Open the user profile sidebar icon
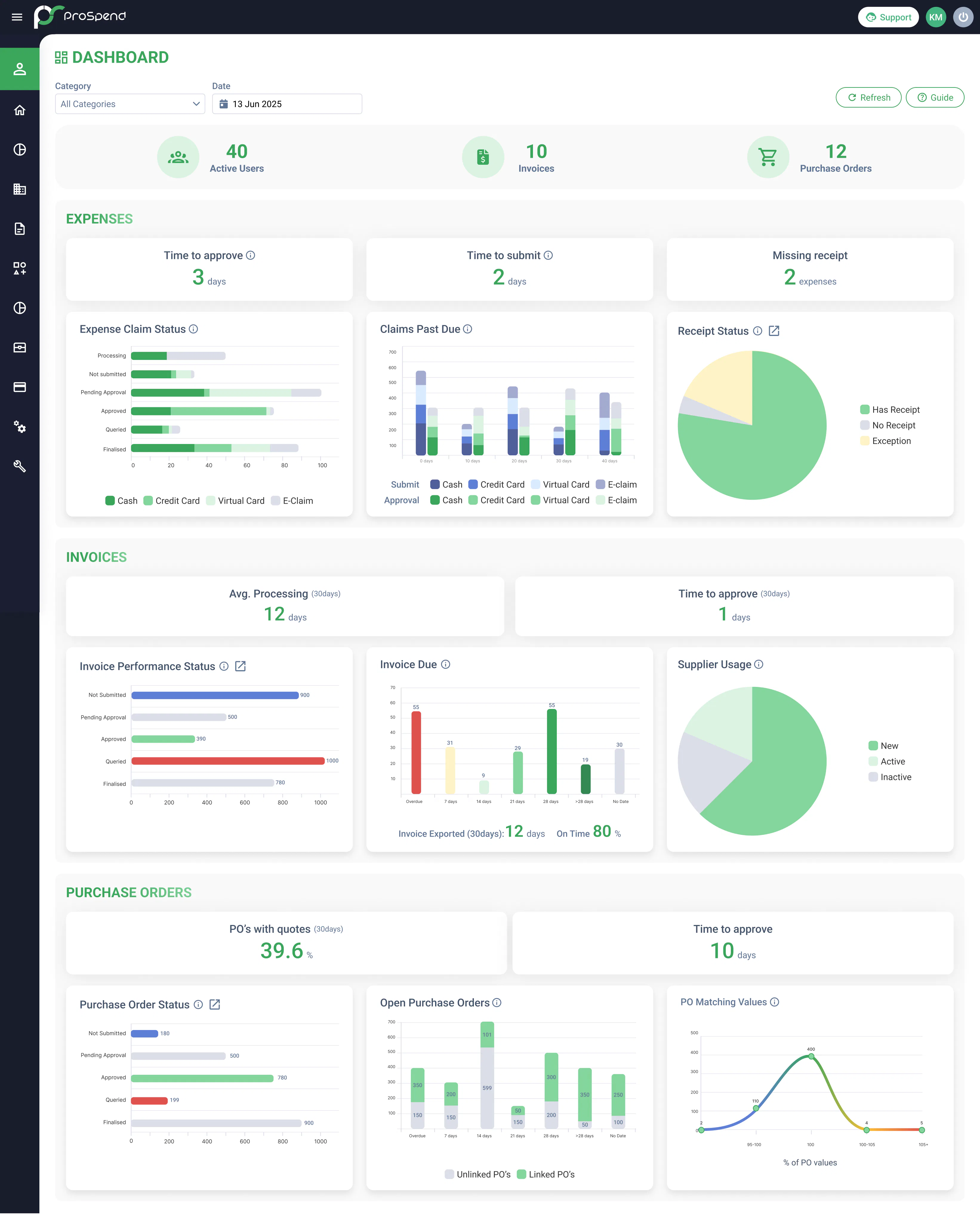This screenshot has width=980, height=1215. point(20,69)
